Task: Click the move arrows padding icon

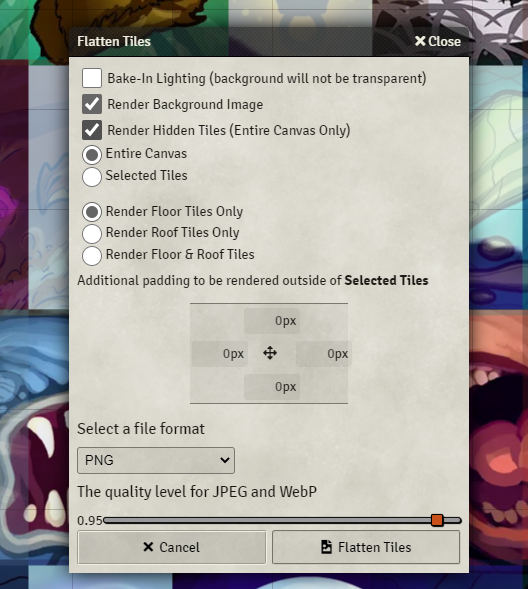Action: [x=270, y=353]
